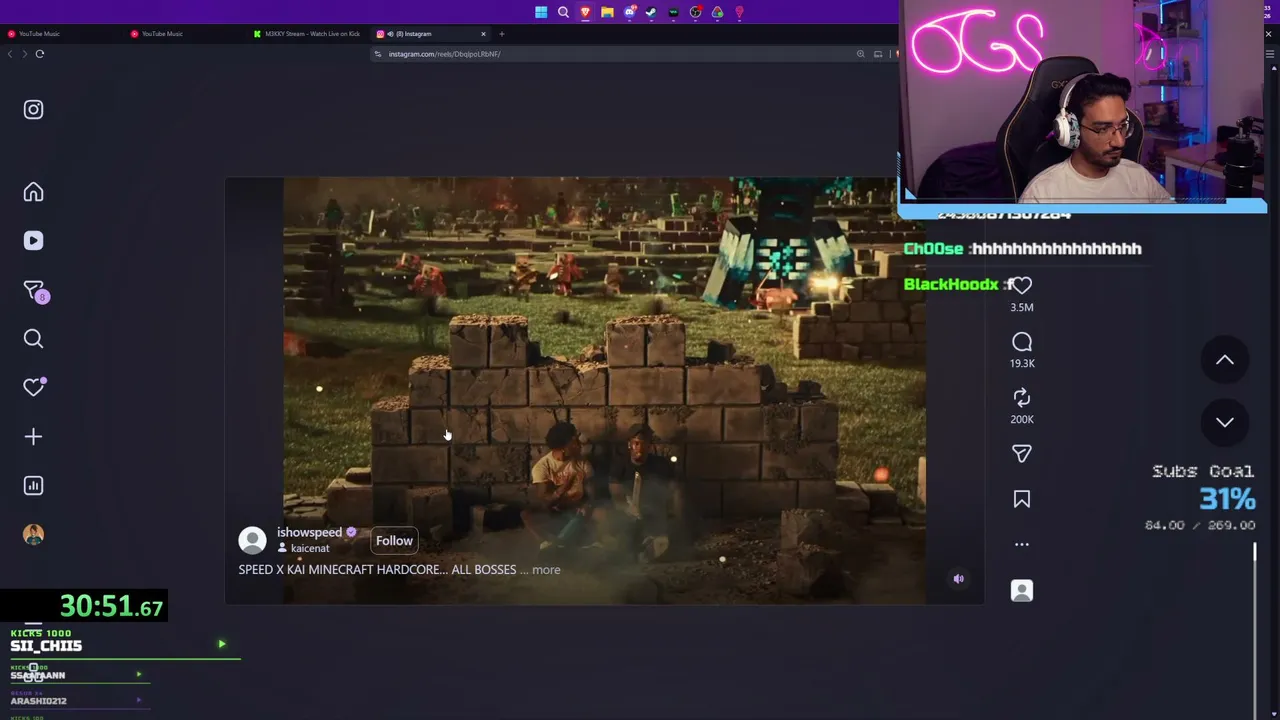1280x720 pixels.
Task: Open Steam from taskbar
Action: point(651,12)
